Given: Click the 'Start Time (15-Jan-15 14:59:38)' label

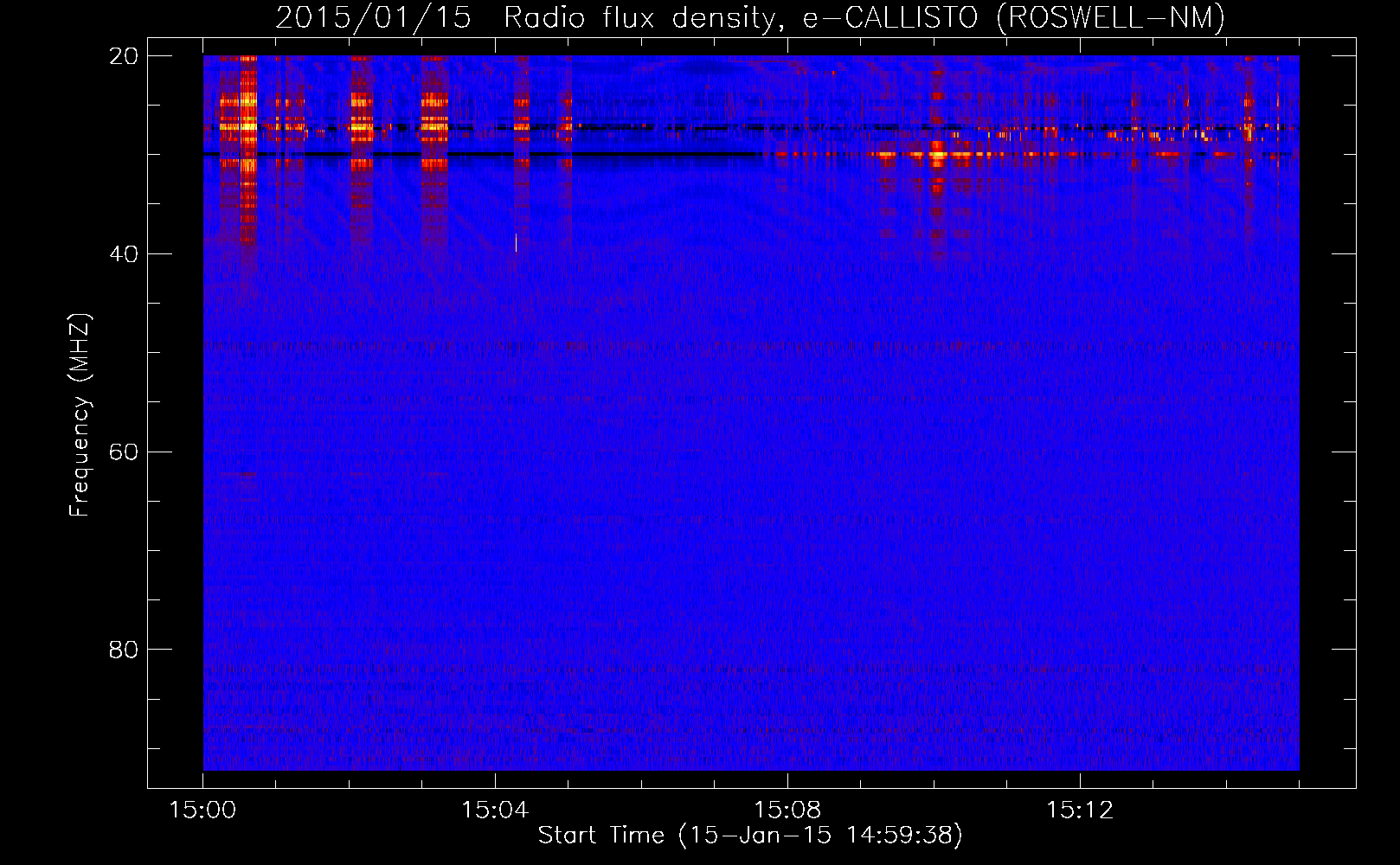Looking at the screenshot, I should point(750,835).
